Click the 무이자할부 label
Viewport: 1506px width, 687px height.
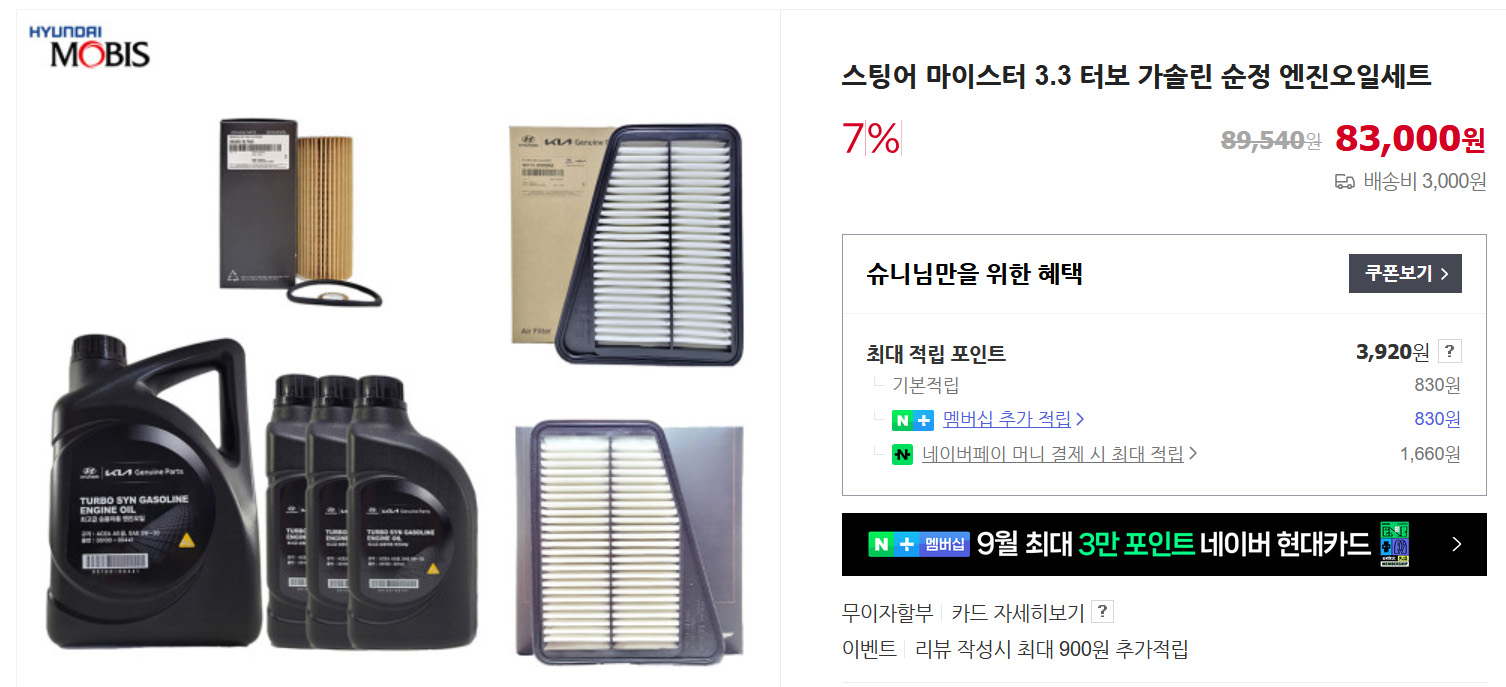pyautogui.click(x=887, y=612)
